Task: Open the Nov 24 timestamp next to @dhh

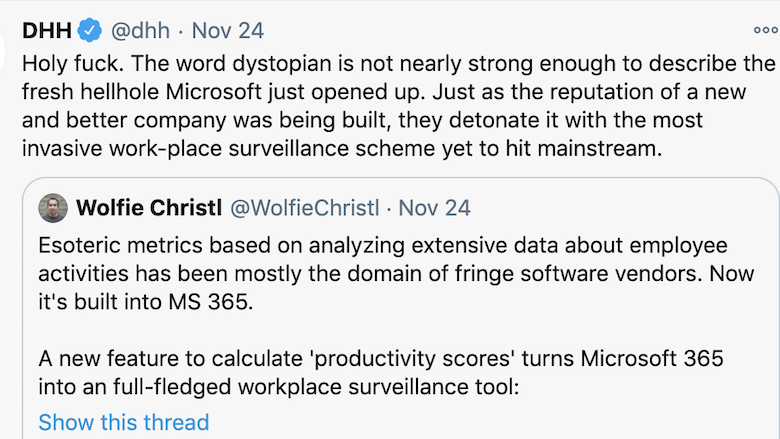Action: pos(228,31)
